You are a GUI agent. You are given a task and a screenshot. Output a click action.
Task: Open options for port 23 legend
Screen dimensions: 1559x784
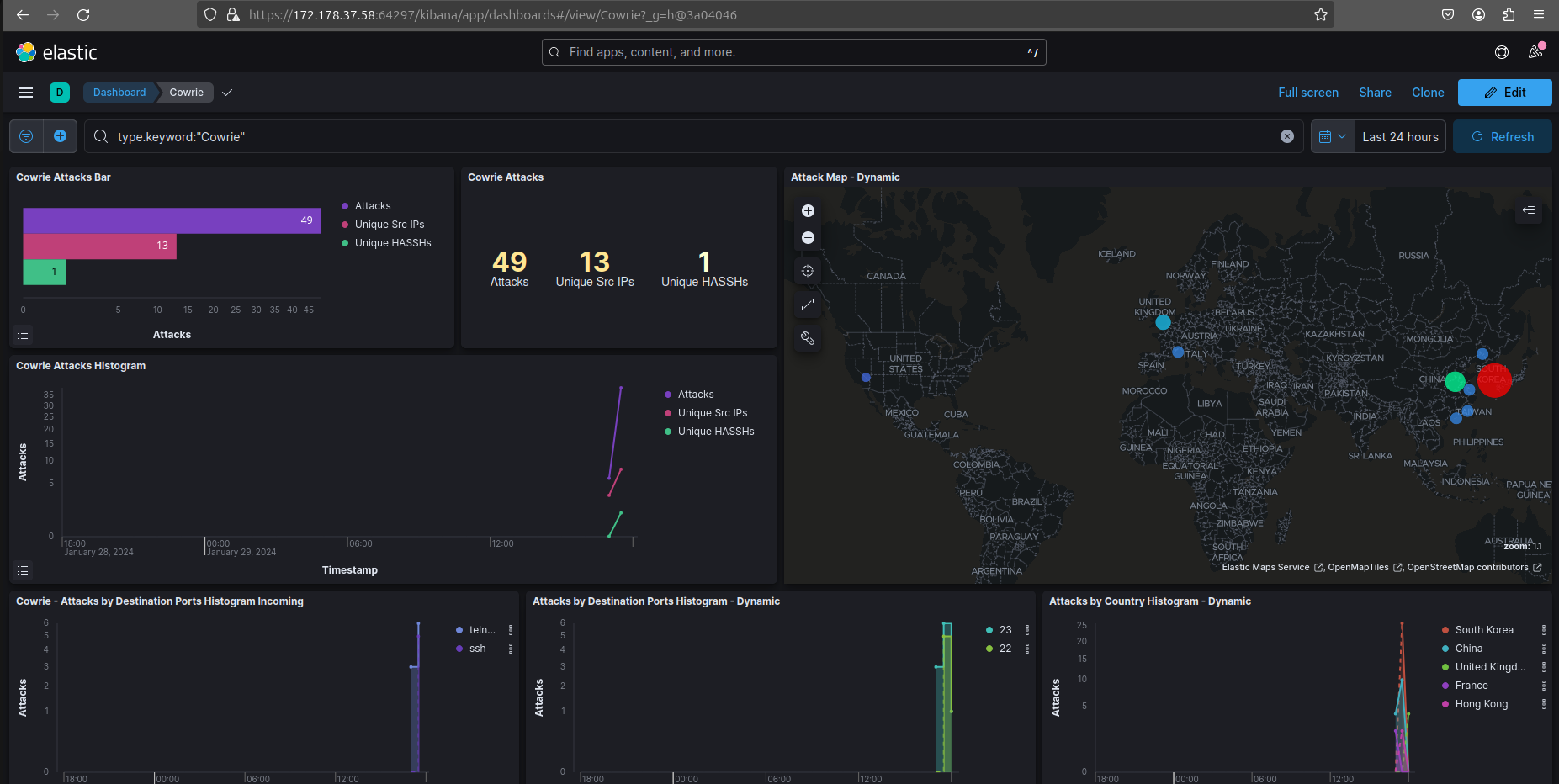pos(1027,630)
